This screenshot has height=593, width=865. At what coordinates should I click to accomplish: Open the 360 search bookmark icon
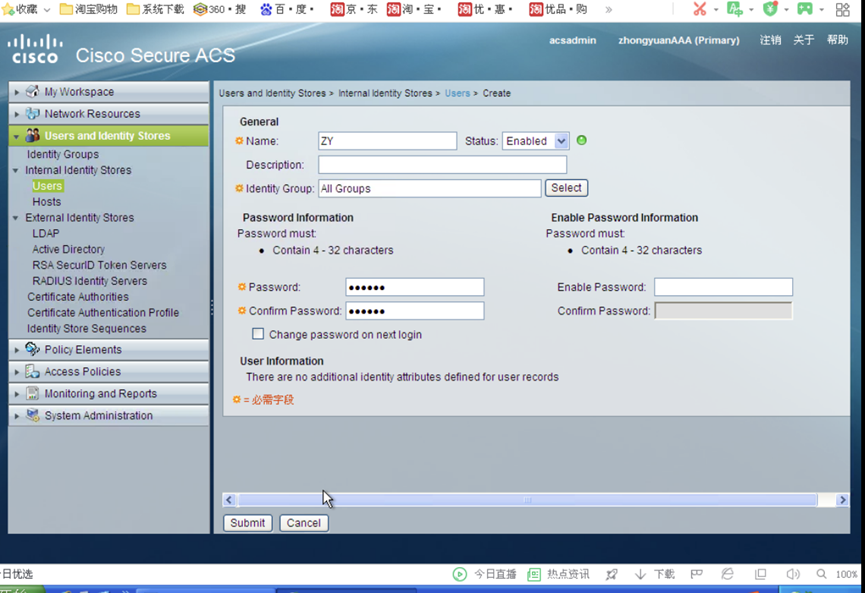tap(200, 9)
